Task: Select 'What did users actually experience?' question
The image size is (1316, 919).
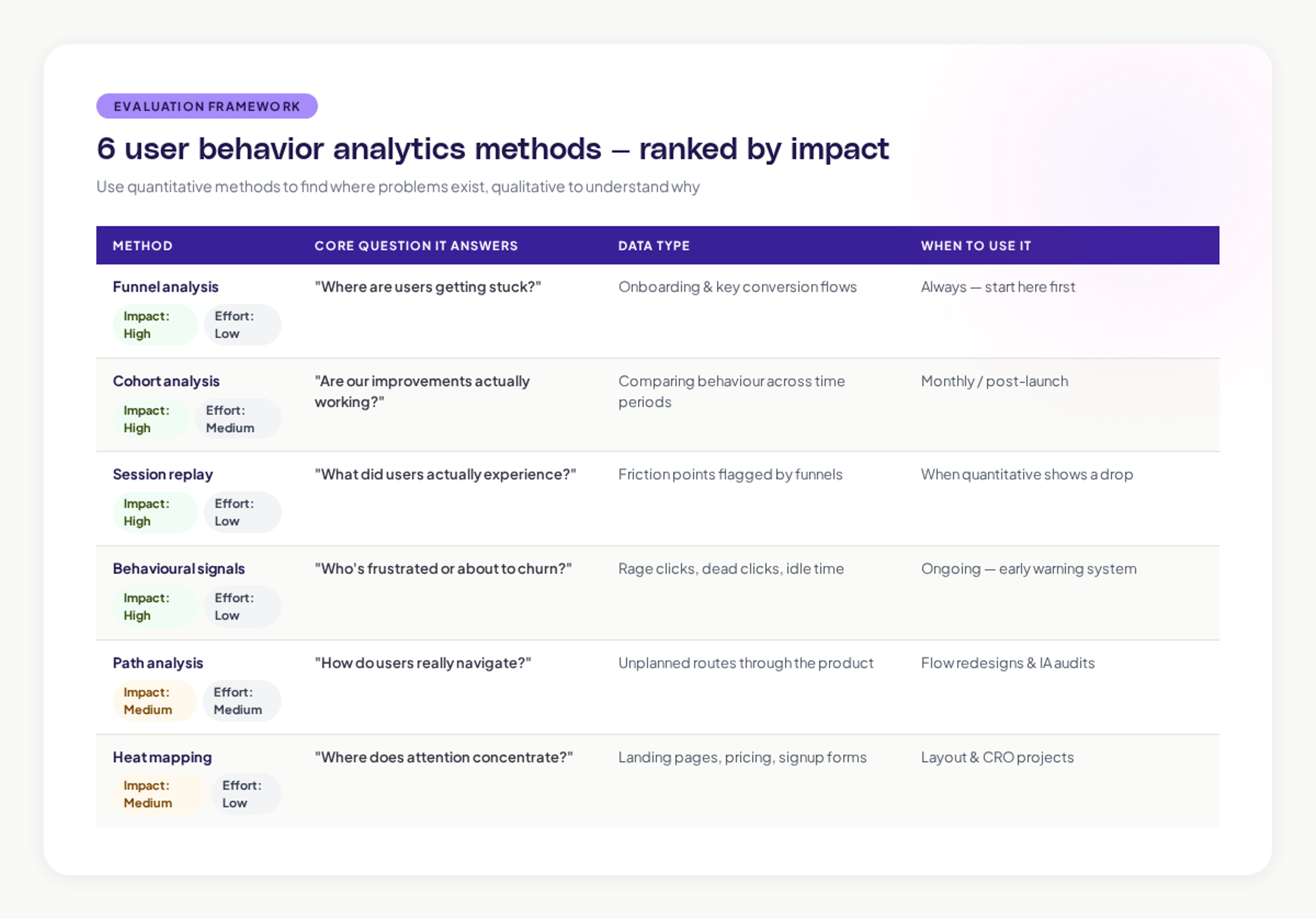Action: click(x=446, y=475)
